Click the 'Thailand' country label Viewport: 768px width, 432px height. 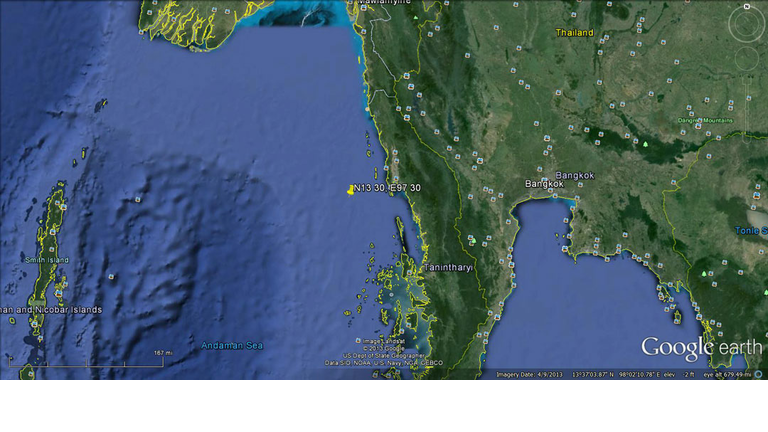click(x=574, y=33)
